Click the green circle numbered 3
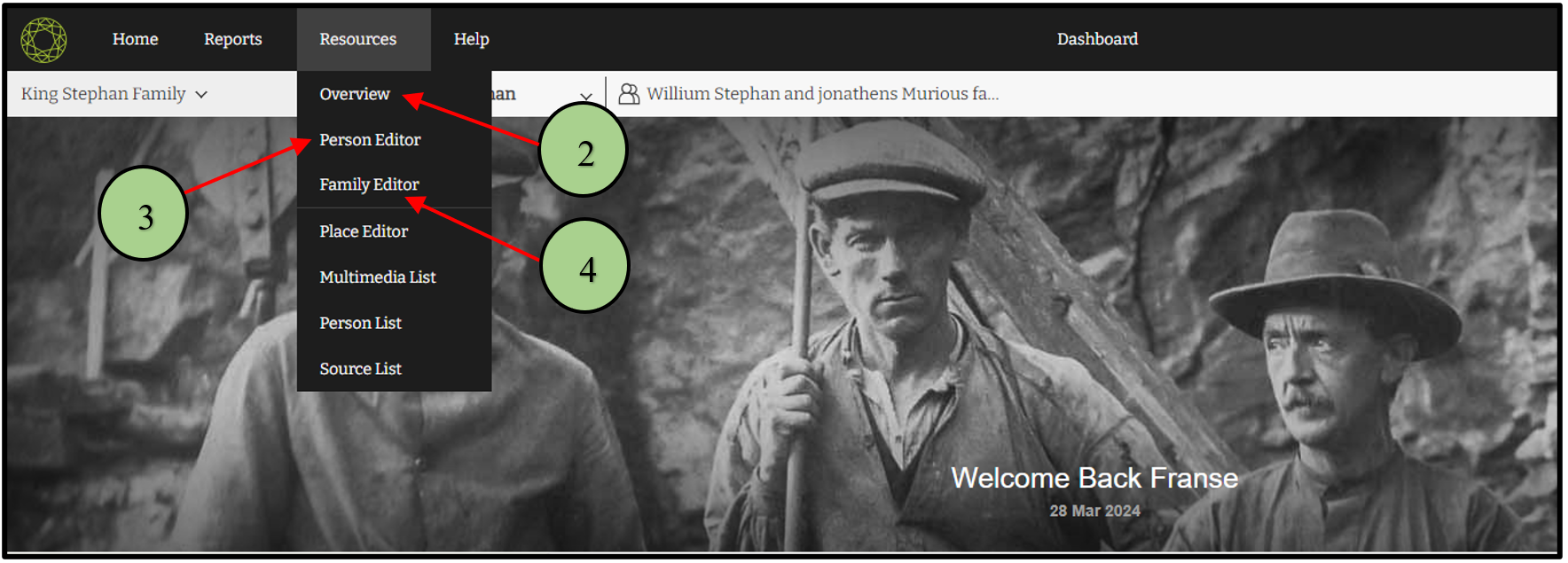The image size is (1568, 563). 143,214
